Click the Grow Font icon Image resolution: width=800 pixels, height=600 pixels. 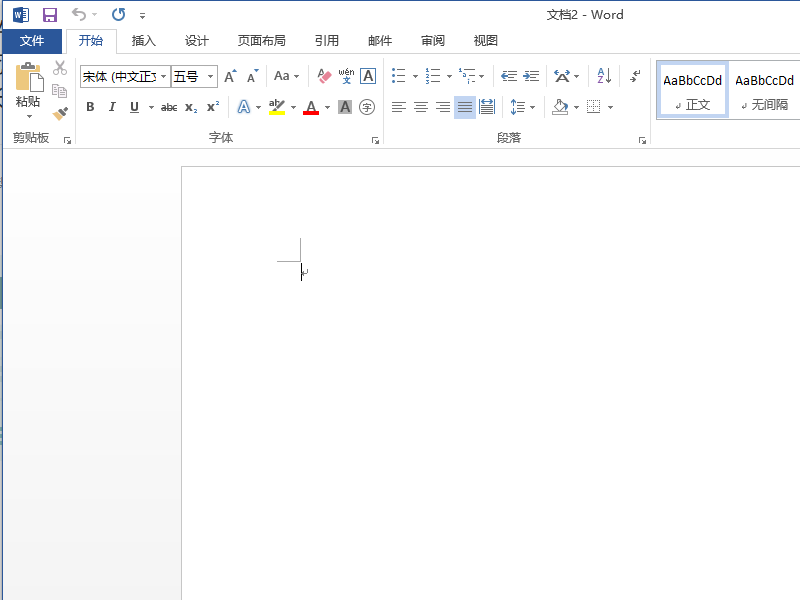click(230, 76)
